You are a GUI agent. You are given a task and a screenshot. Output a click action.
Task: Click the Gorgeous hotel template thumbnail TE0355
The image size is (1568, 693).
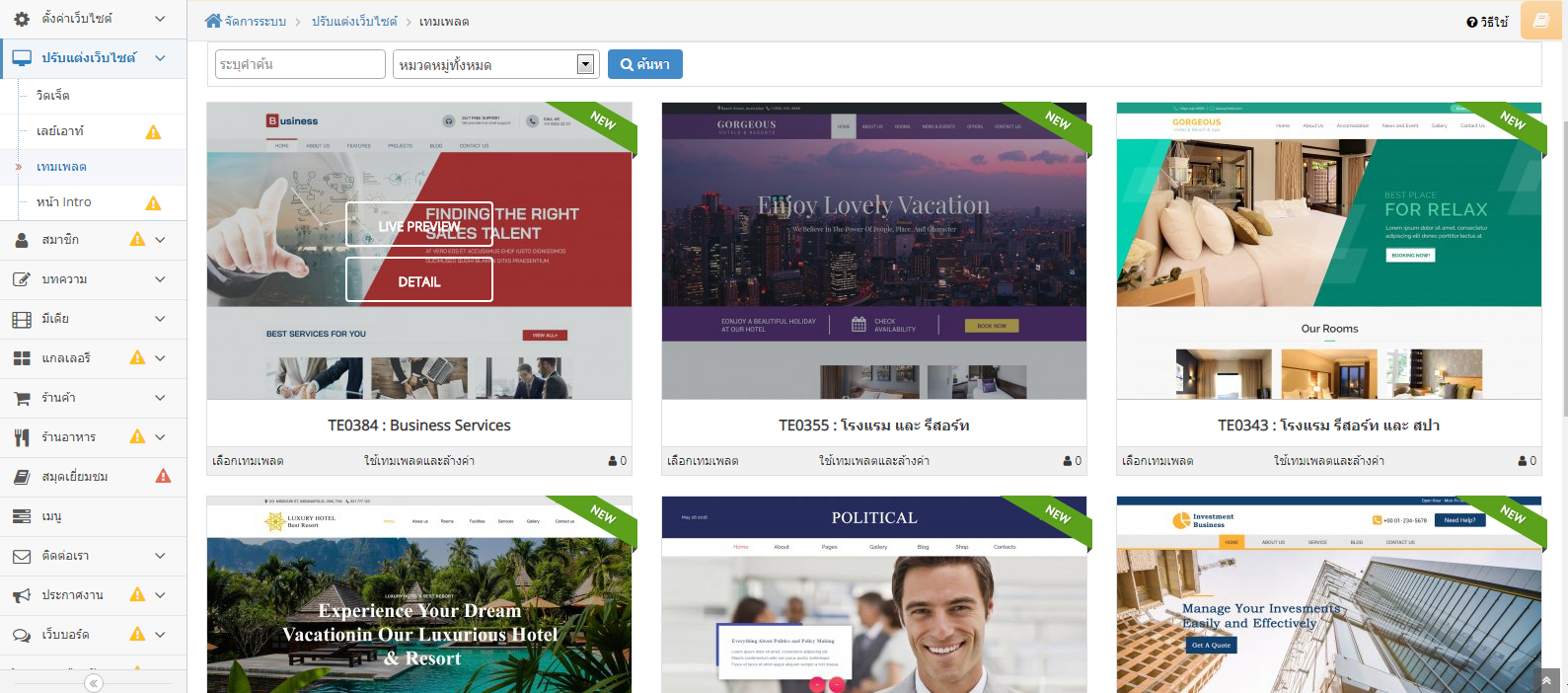[x=874, y=251]
